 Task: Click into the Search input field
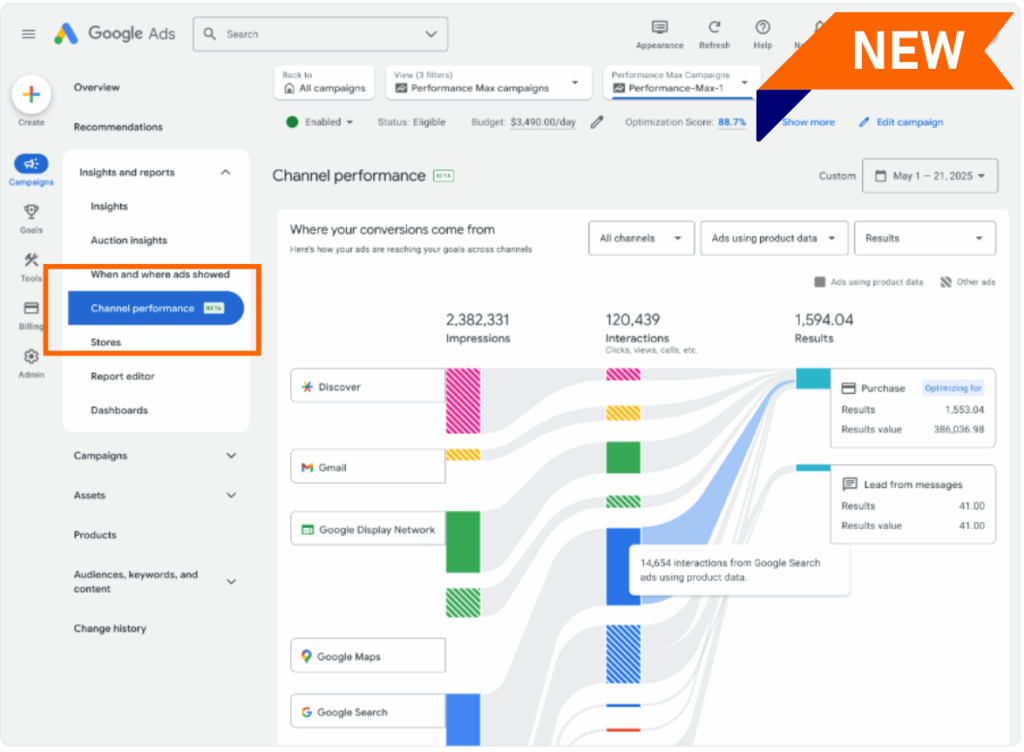(320, 34)
